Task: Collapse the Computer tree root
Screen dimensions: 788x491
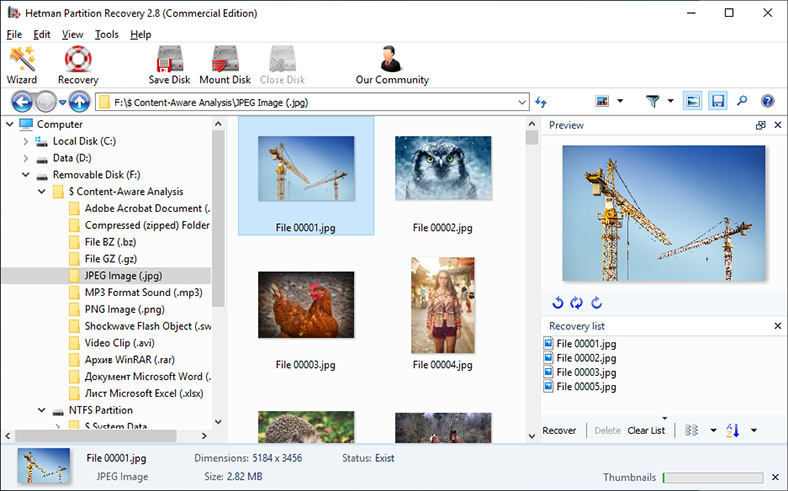Action: [x=10, y=124]
